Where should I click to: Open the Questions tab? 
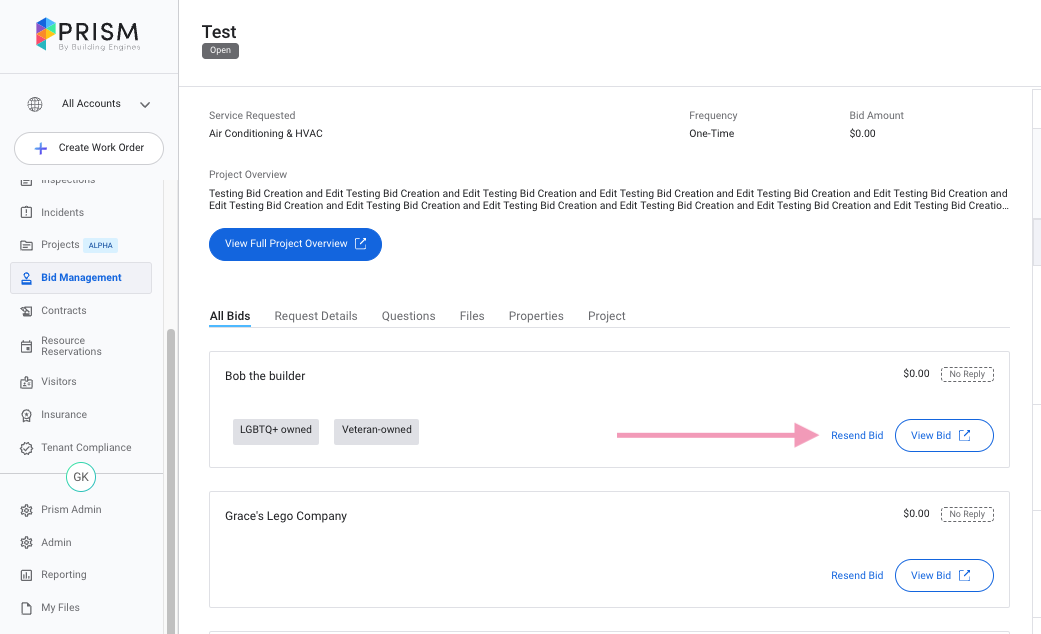tap(408, 316)
